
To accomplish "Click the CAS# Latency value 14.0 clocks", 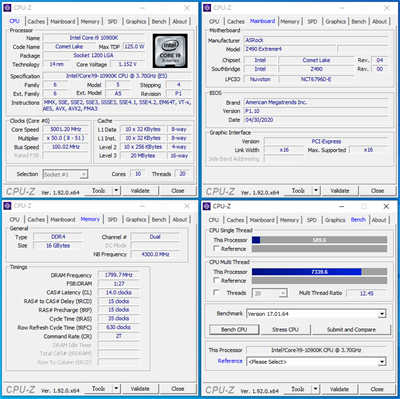I will click(119, 292).
